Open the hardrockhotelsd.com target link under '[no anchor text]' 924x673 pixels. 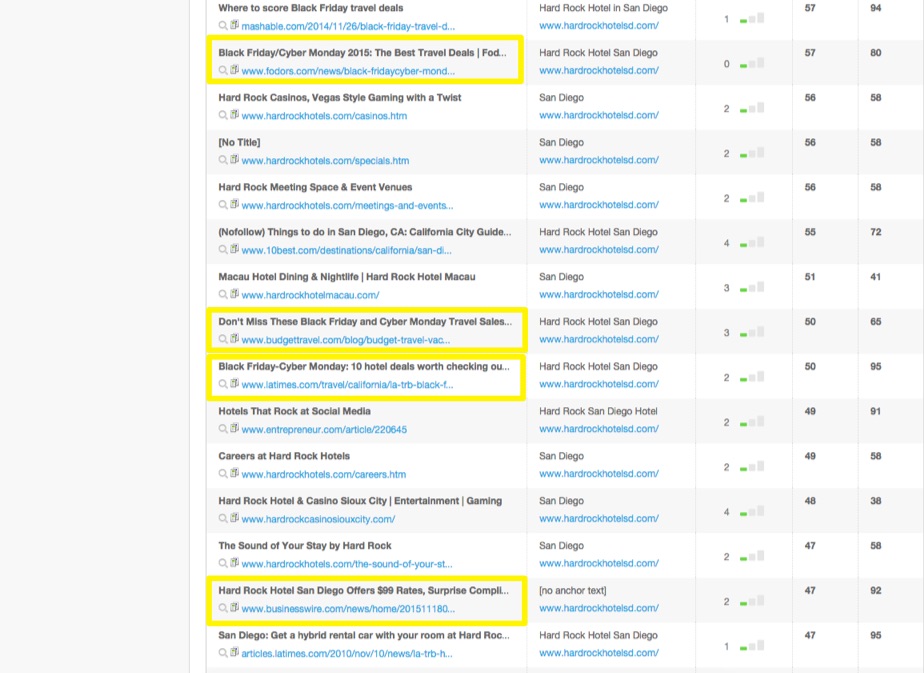point(599,608)
